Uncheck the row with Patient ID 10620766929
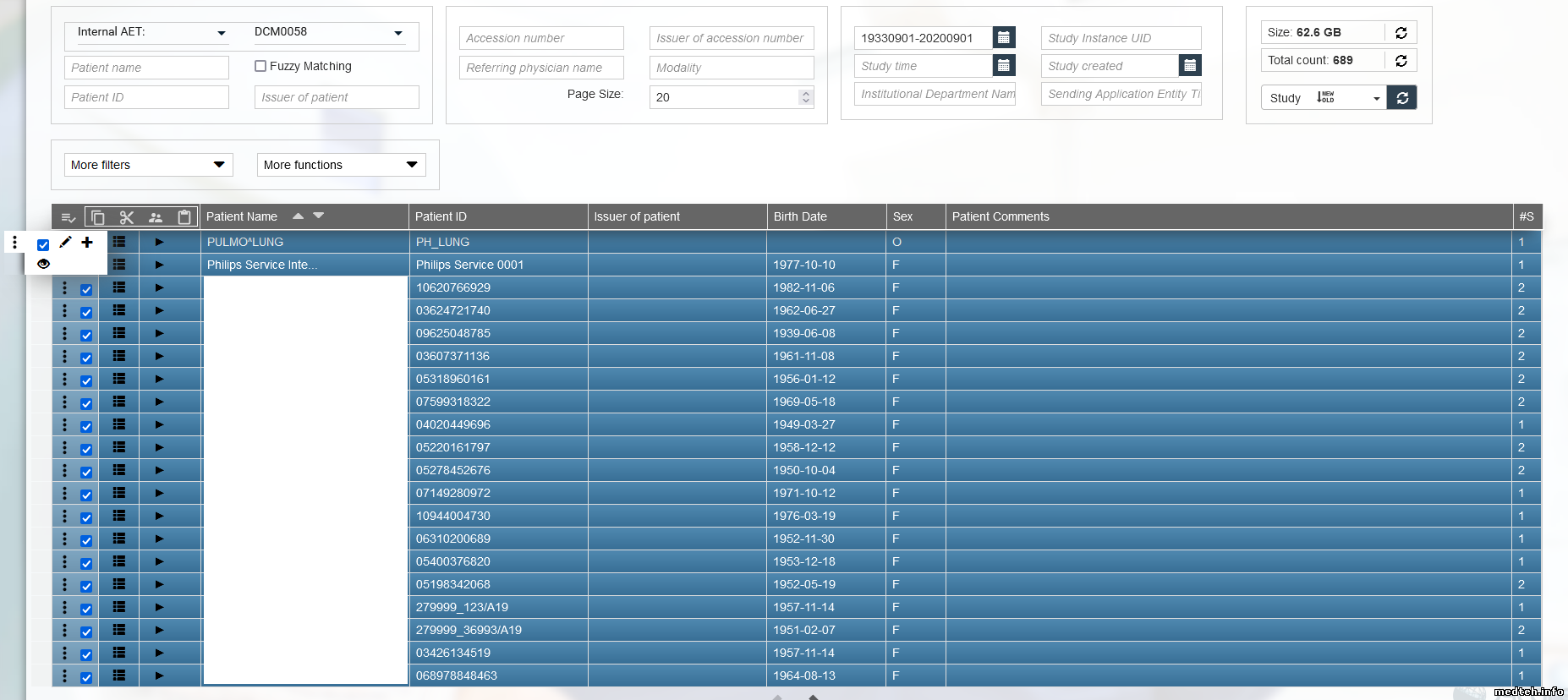1568x700 pixels. [x=86, y=289]
